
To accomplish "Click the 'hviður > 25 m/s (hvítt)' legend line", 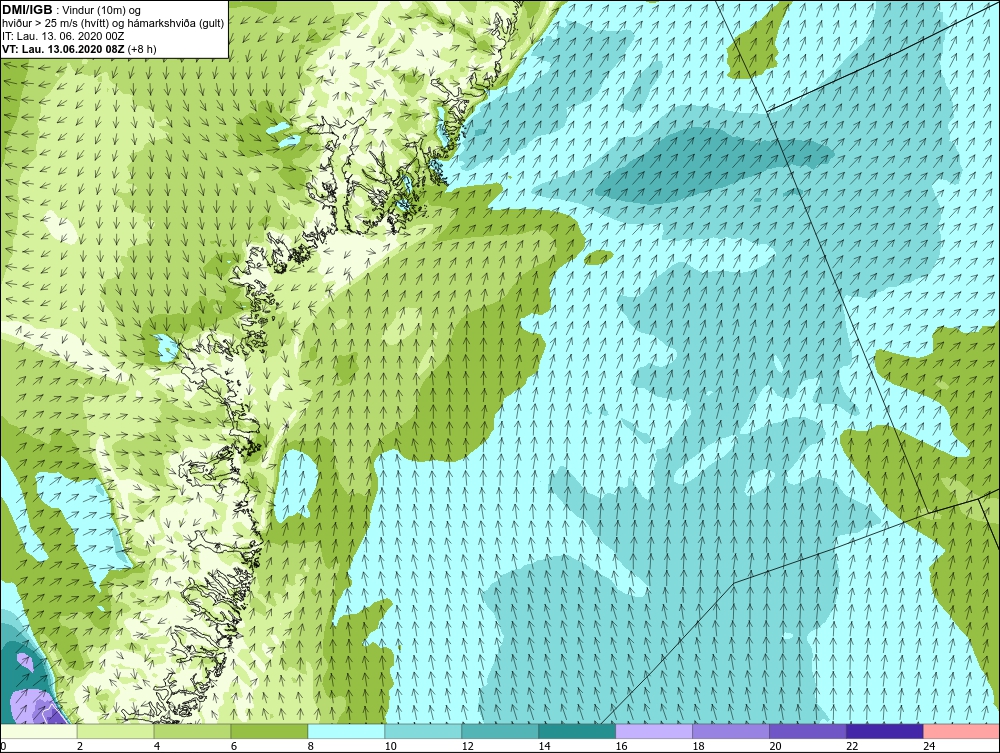I will point(113,24).
